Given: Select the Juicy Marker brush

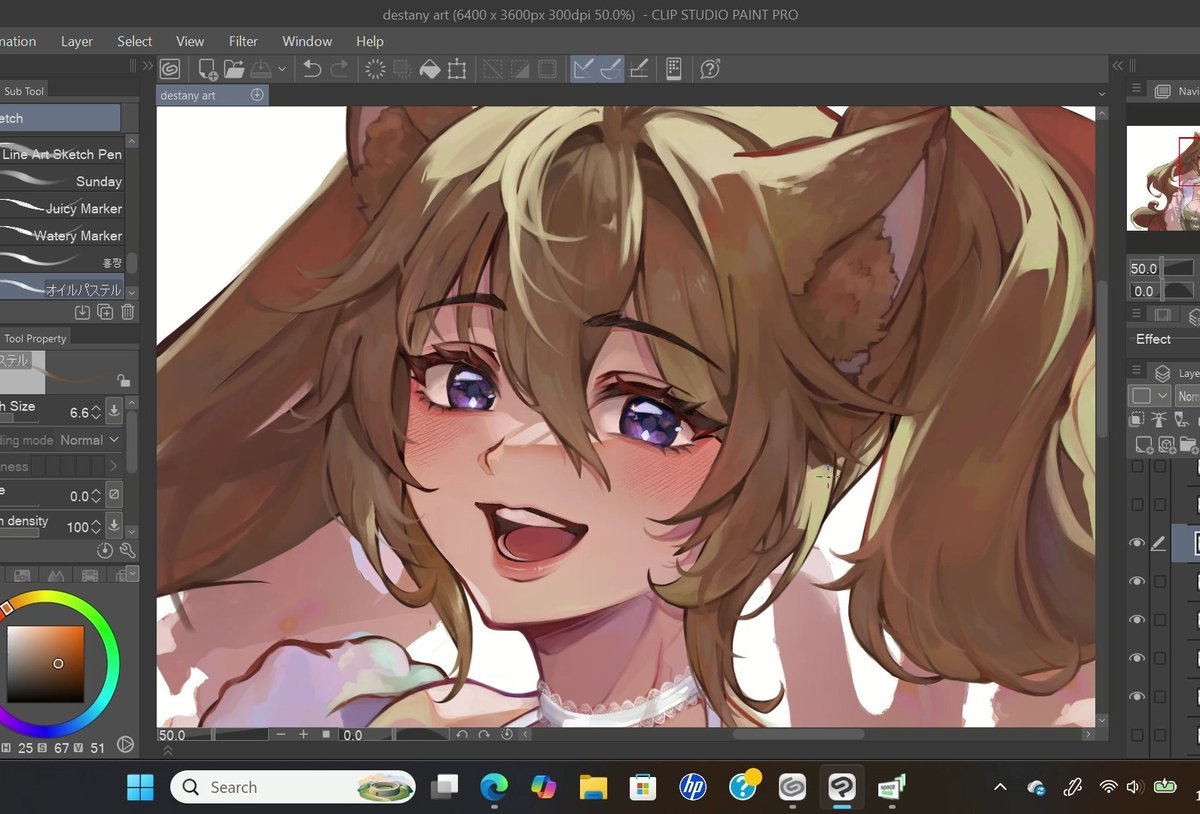Looking at the screenshot, I should (62, 208).
